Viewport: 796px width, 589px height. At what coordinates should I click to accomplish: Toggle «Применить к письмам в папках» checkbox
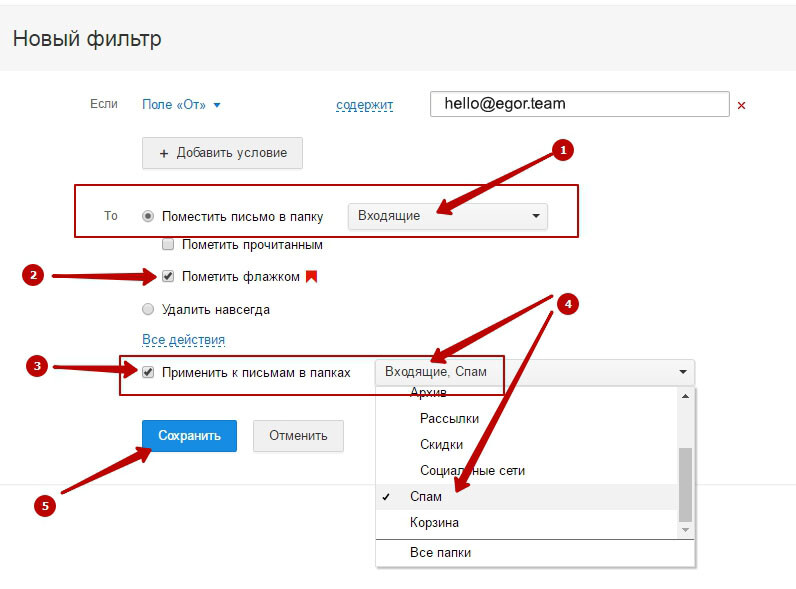pyautogui.click(x=148, y=372)
